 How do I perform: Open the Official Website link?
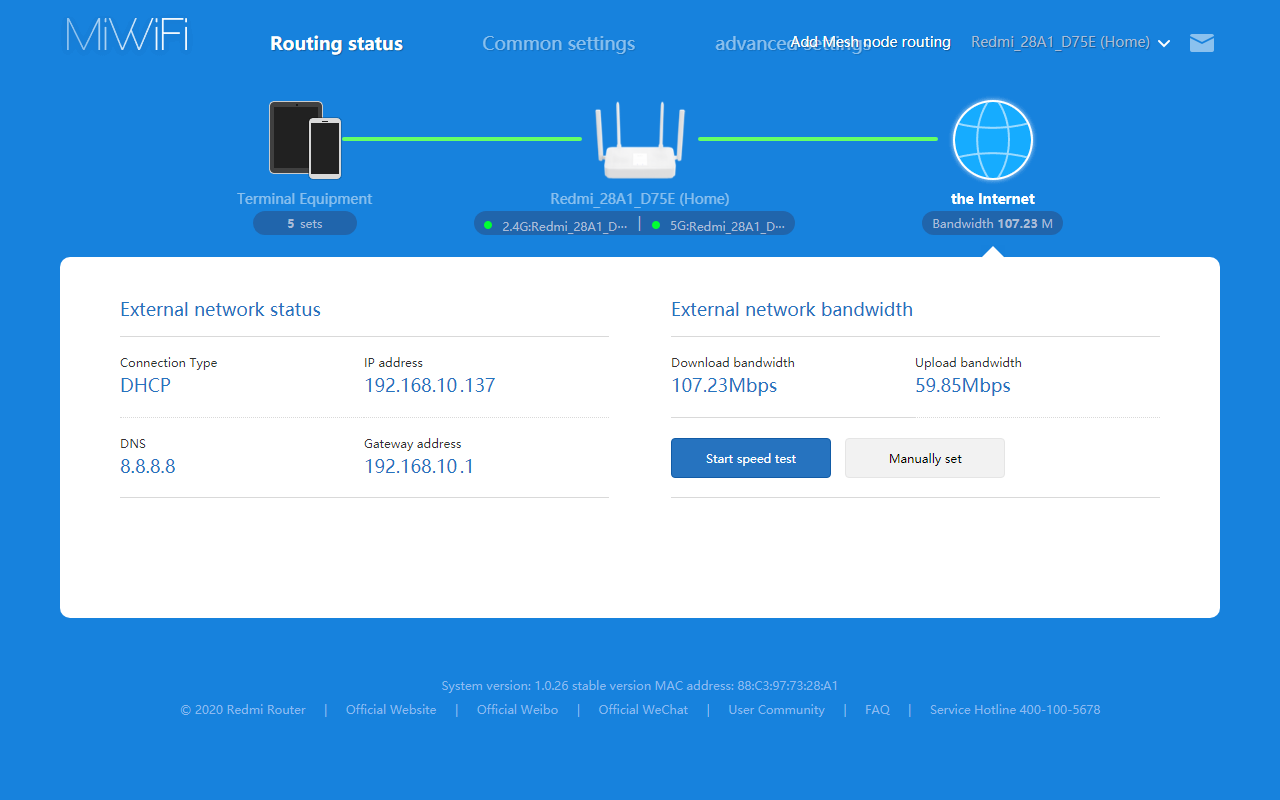coord(391,710)
